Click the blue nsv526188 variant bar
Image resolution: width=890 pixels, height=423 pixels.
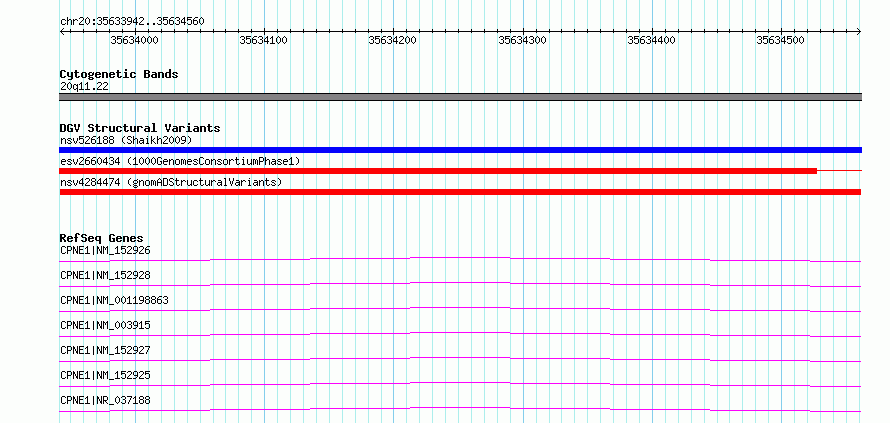tap(460, 150)
